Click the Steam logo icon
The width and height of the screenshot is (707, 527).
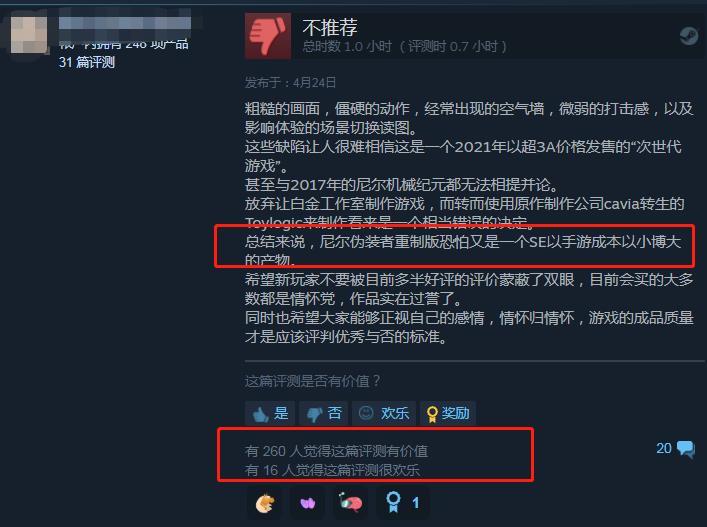pyautogui.click(x=689, y=36)
